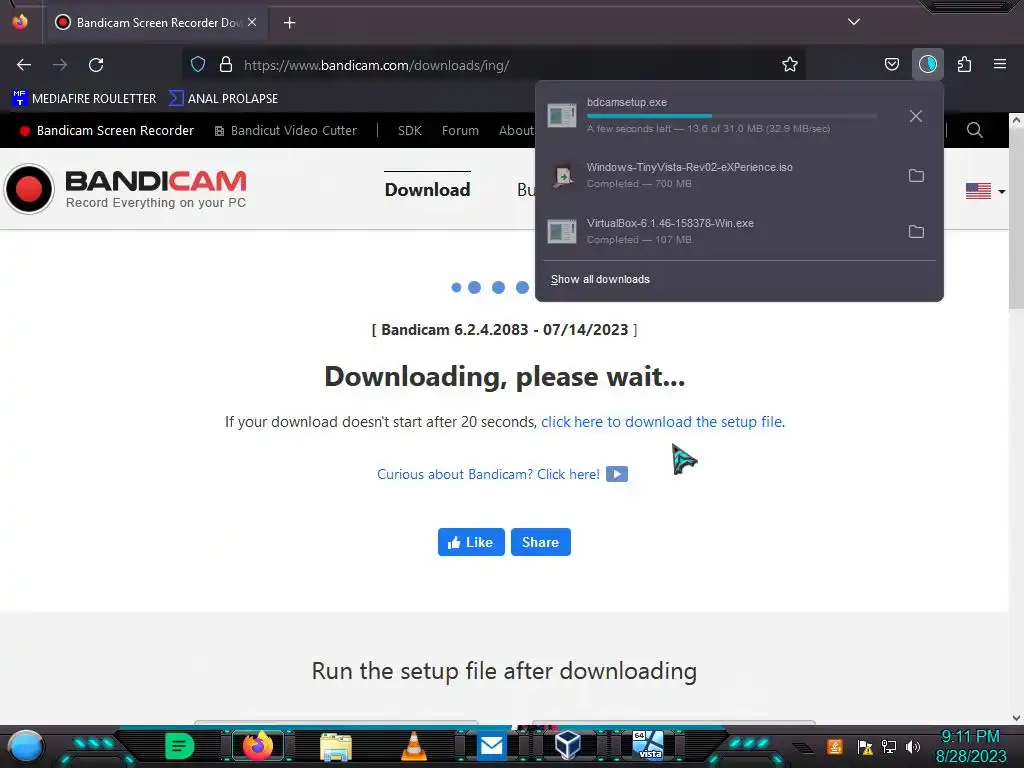Save page to Pocket
Viewport: 1024px width, 768px height.
coord(891,64)
